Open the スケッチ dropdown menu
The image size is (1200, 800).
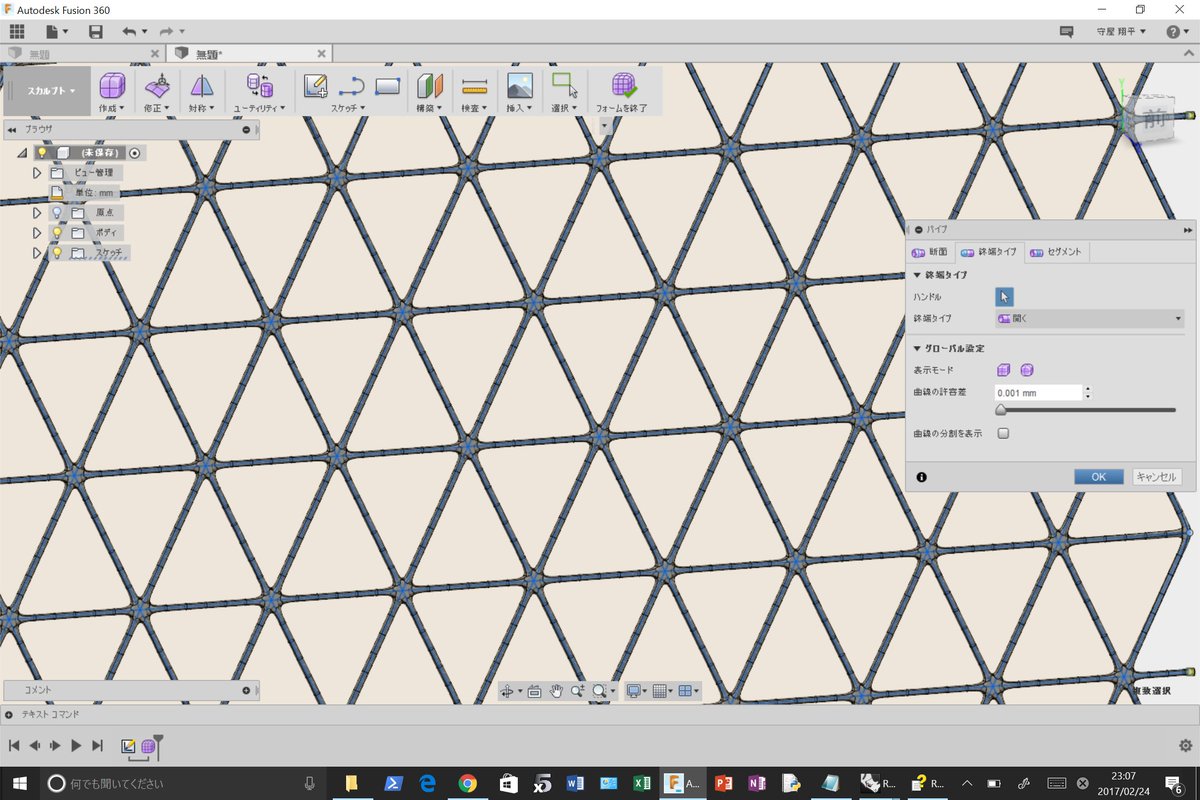348,107
